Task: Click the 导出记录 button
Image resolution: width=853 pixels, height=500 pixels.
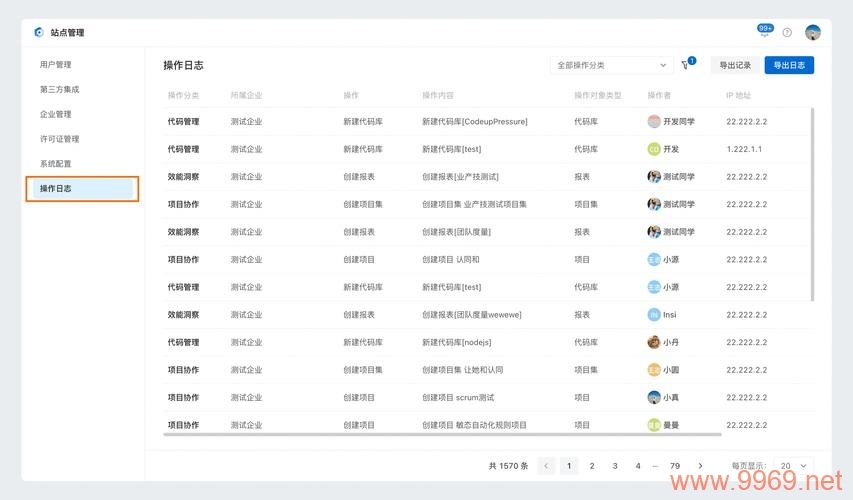Action: click(x=735, y=65)
